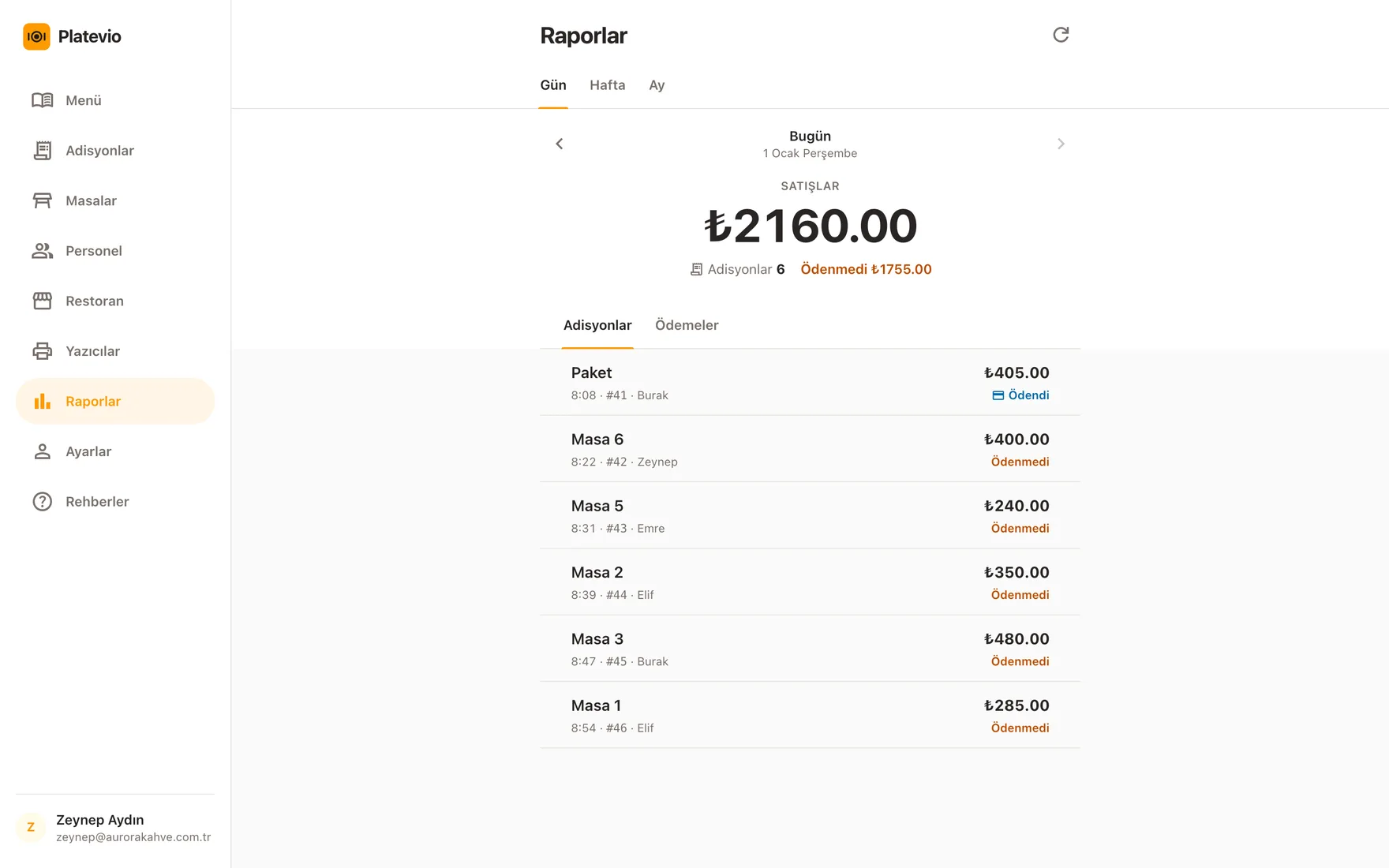Click the ₺285.00 amount
This screenshot has width=1389, height=868.
point(1016,705)
